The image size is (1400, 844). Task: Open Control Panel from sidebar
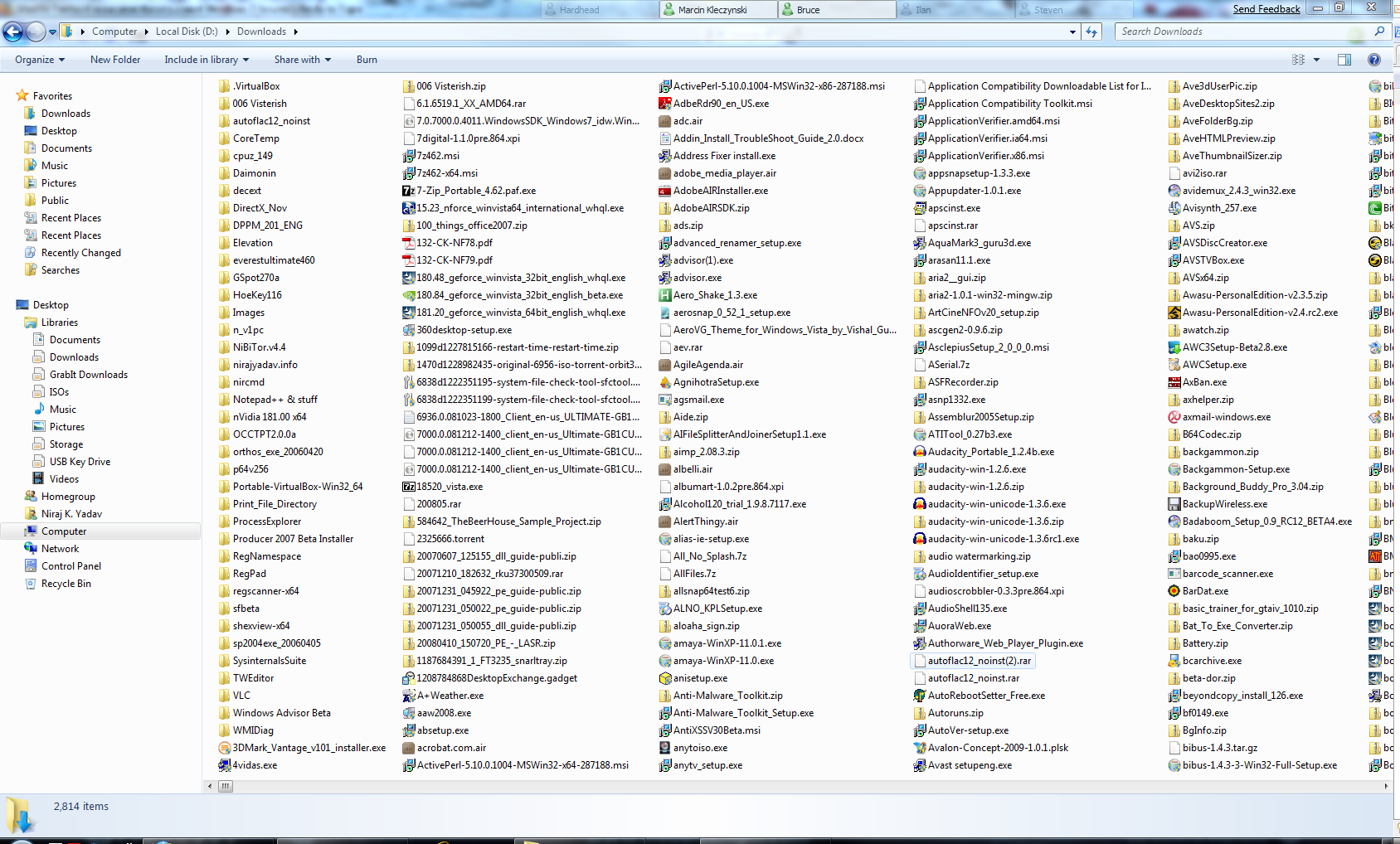pyautogui.click(x=71, y=566)
